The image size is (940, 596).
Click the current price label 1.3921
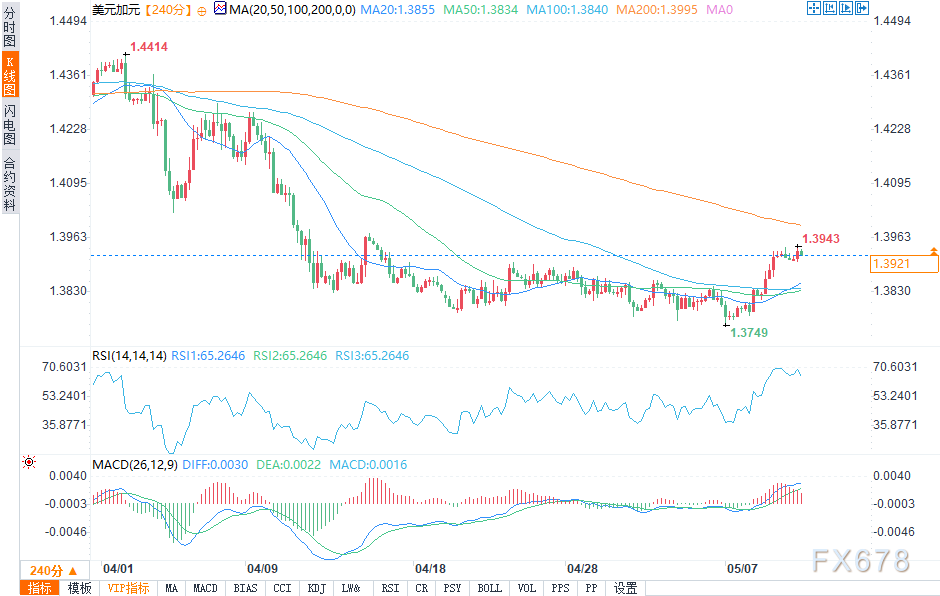904,264
